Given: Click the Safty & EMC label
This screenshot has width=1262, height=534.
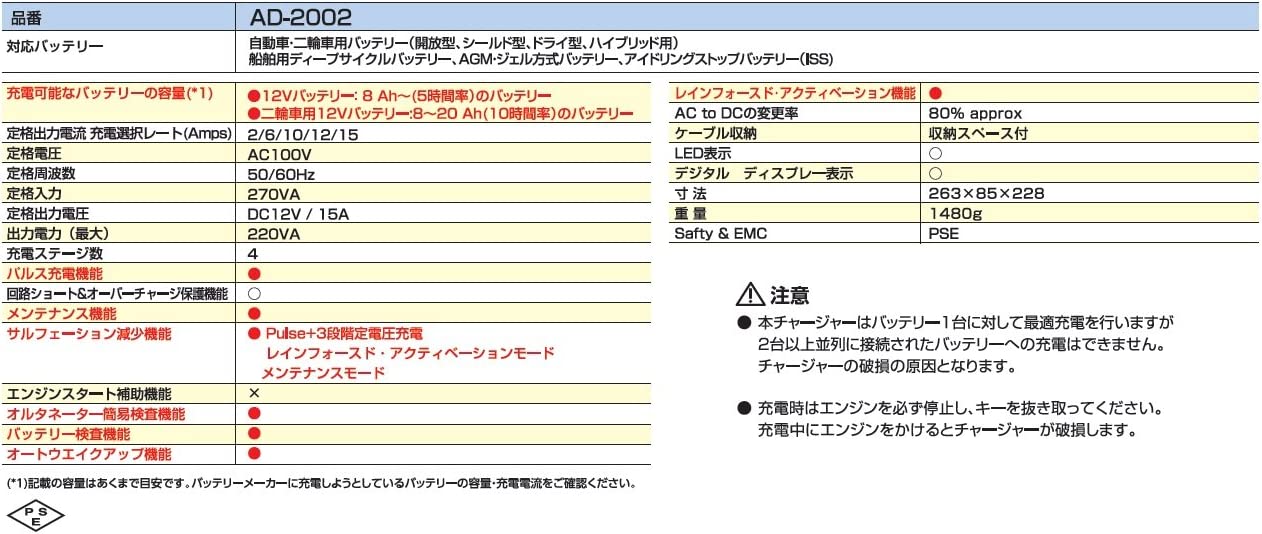Looking at the screenshot, I should tap(722, 234).
